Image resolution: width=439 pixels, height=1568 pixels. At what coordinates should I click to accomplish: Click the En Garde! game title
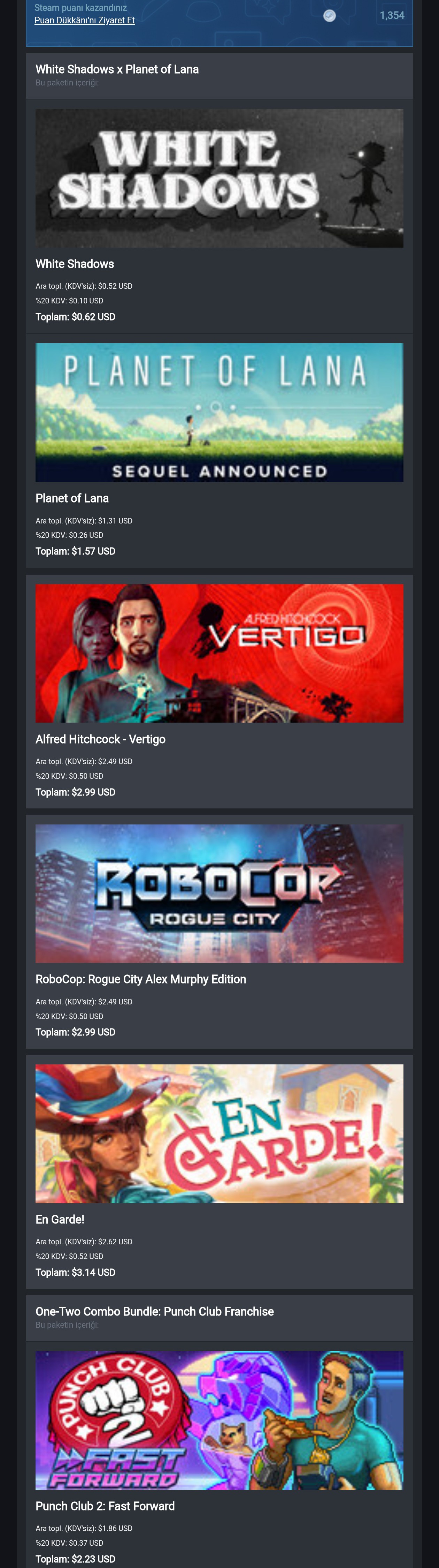point(60,1219)
